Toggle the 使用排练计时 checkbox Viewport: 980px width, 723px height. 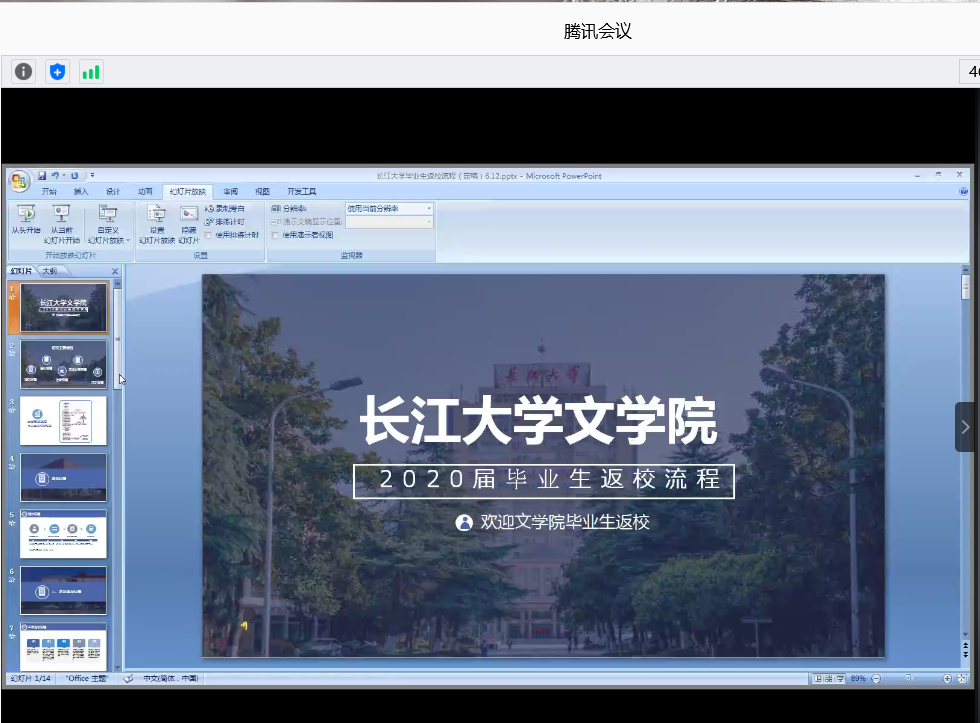coord(208,235)
